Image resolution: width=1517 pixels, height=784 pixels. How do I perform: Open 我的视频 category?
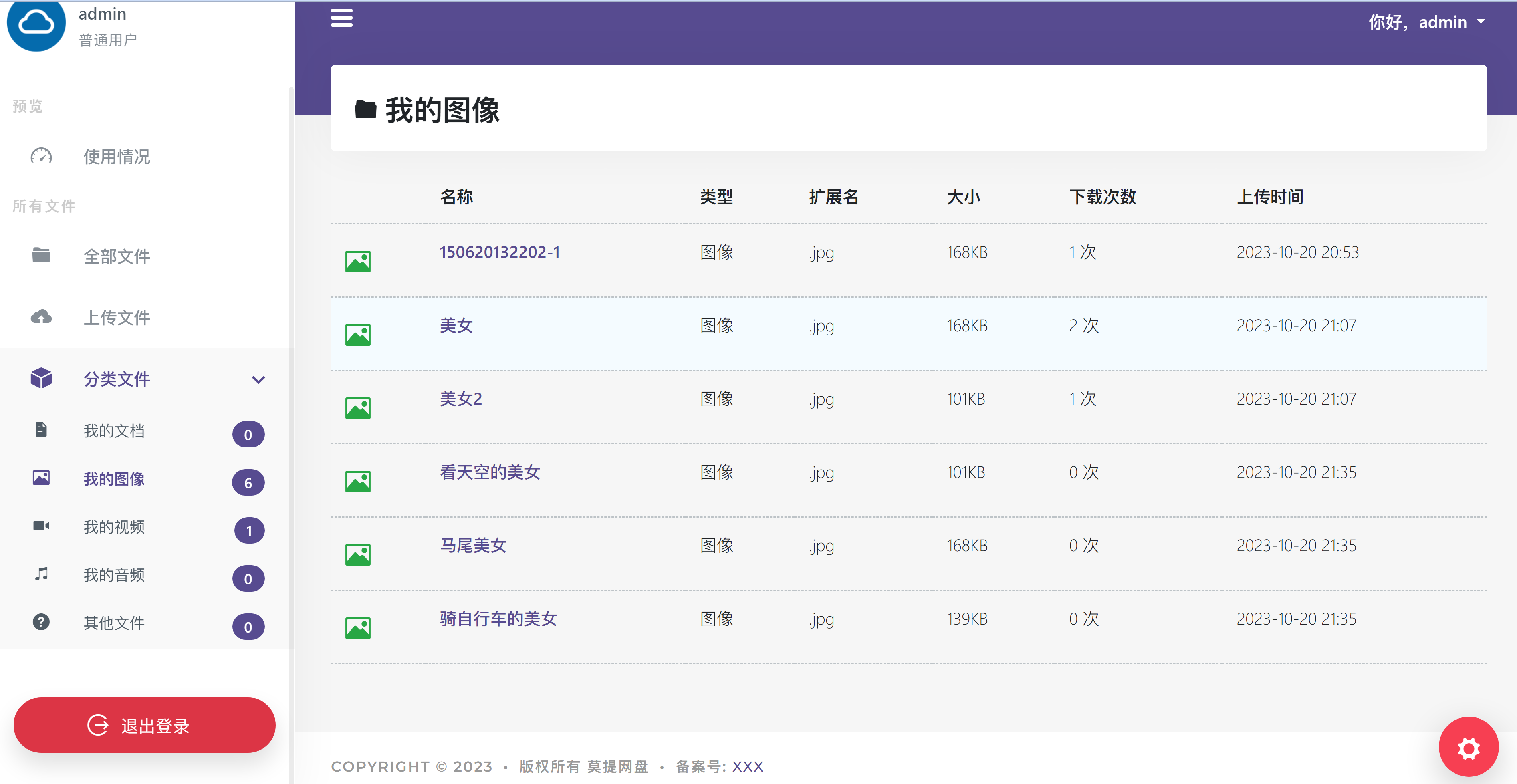tap(114, 527)
